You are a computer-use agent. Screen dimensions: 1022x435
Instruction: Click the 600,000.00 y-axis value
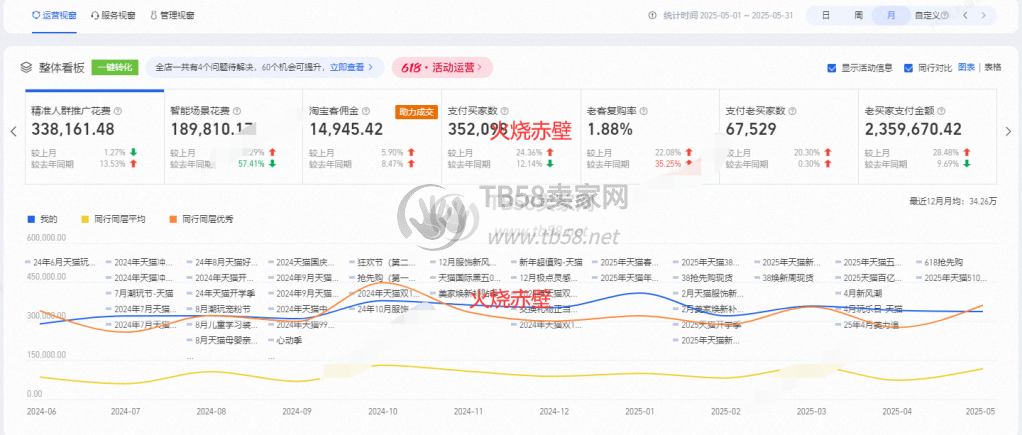[x=46, y=237]
